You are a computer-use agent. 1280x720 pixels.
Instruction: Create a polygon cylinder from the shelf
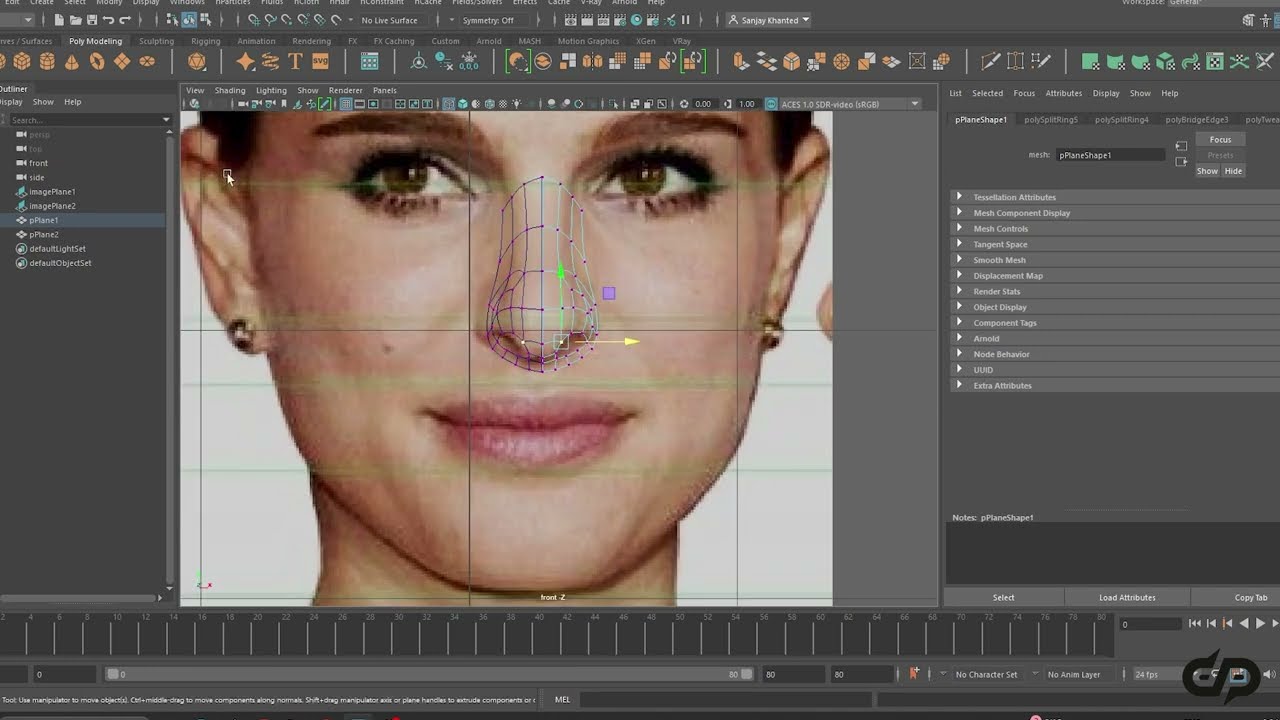tap(47, 61)
